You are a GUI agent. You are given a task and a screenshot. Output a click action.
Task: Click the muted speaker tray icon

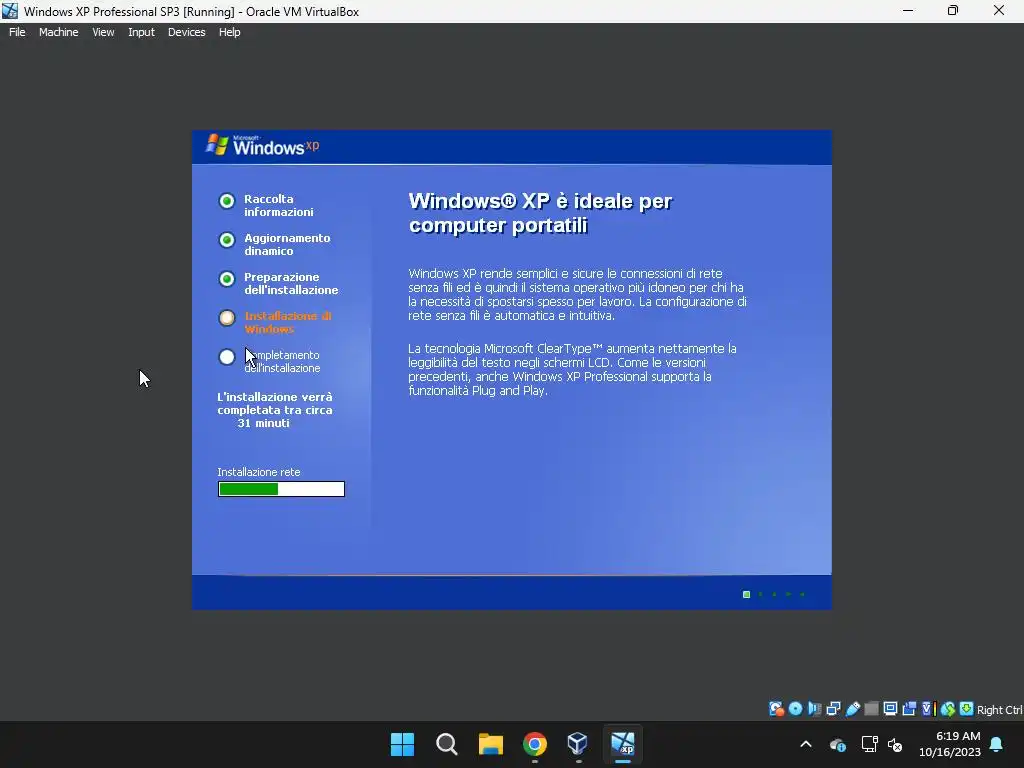click(x=895, y=744)
